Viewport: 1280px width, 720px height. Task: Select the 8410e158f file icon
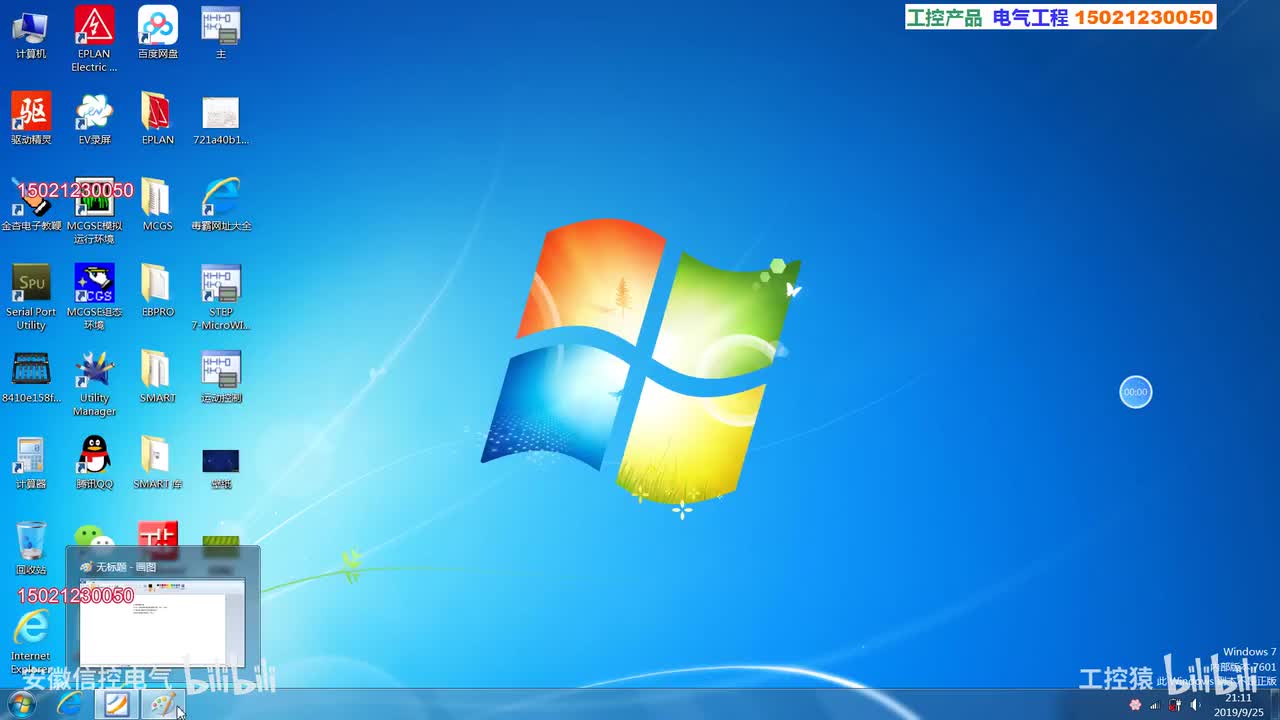click(31, 377)
